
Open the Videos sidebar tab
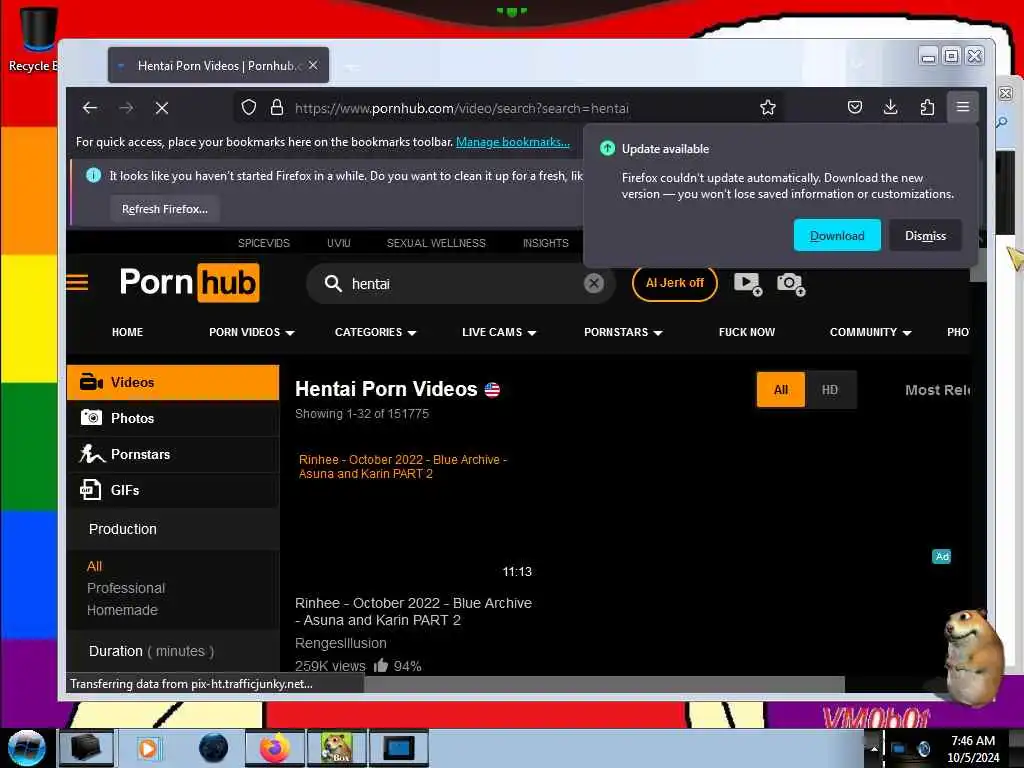tap(173, 382)
